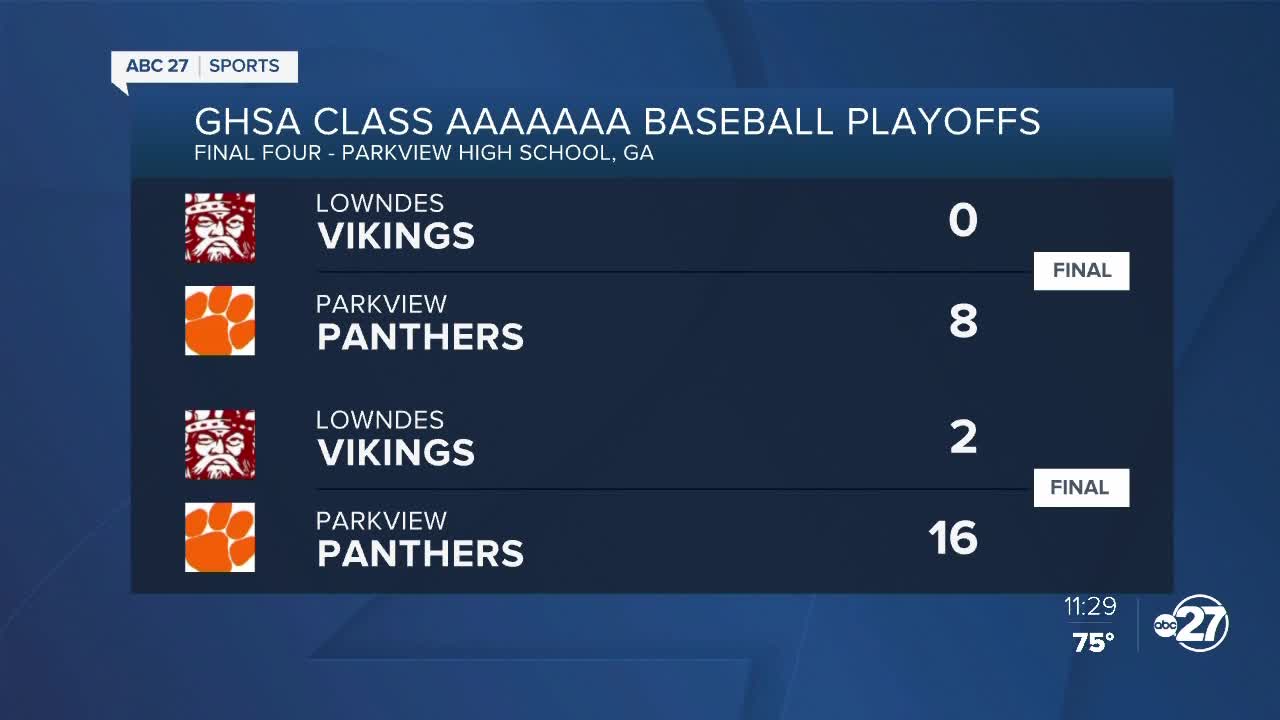This screenshot has height=720, width=1280.
Task: Click the 11:29 clock display
Action: coord(1090,607)
